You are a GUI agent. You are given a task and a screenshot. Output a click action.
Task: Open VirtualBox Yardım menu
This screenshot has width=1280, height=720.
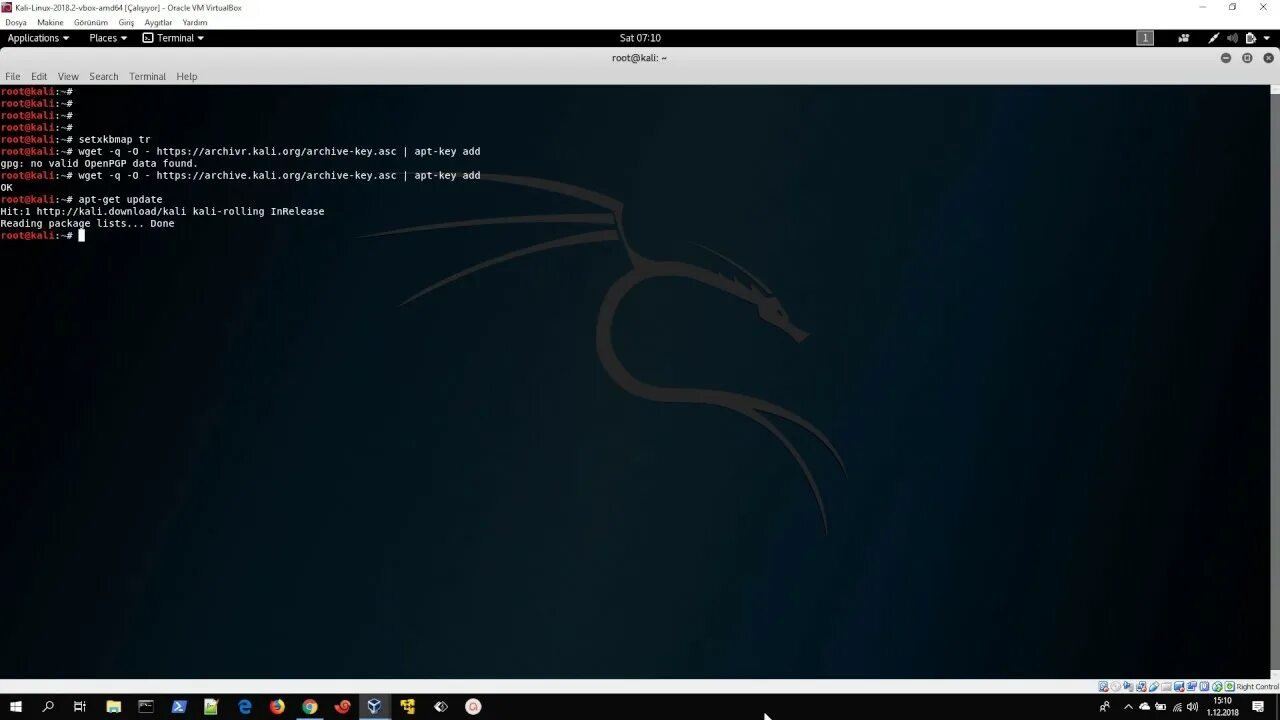195,22
